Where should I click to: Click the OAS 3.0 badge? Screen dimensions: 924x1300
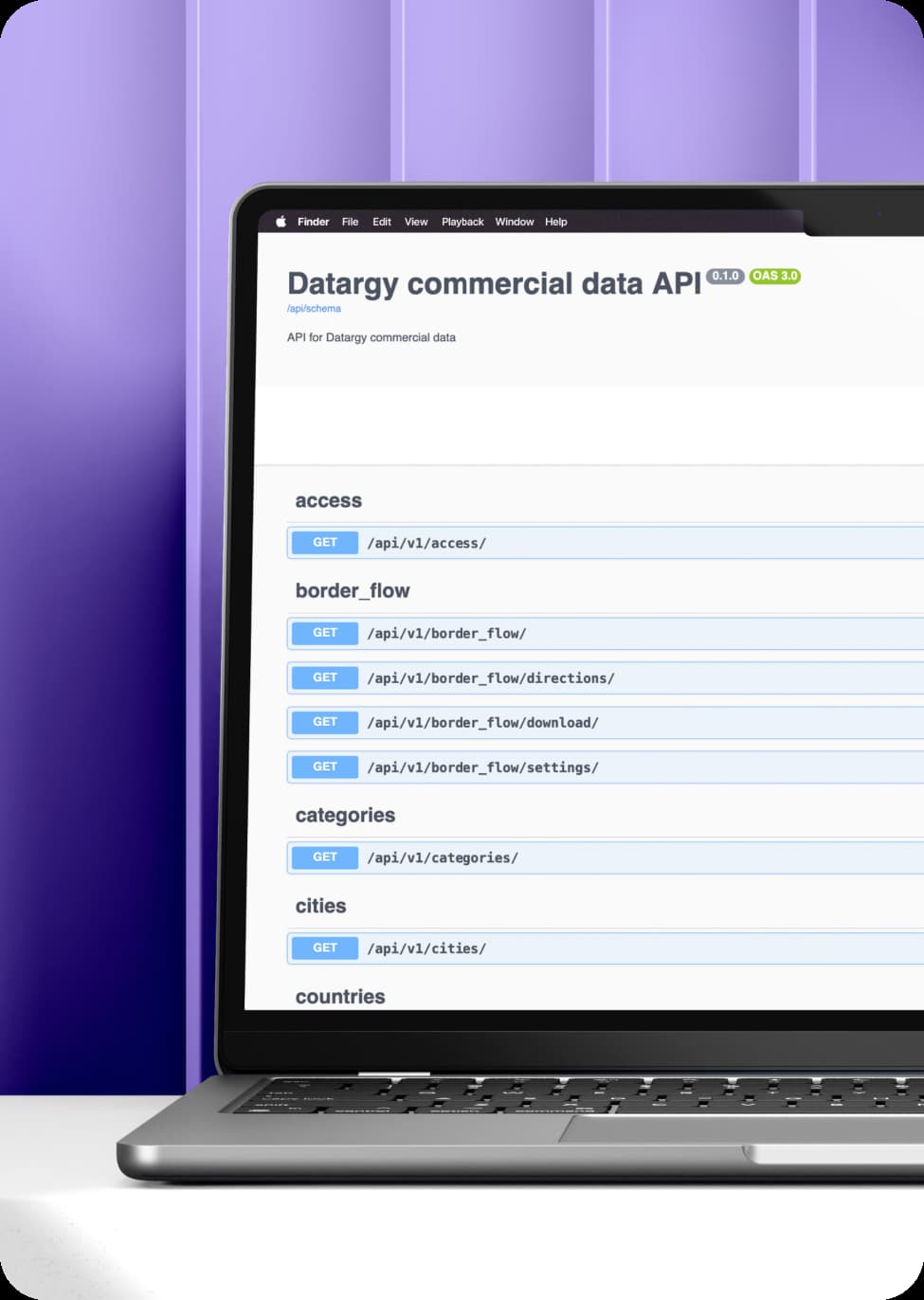pos(774,276)
